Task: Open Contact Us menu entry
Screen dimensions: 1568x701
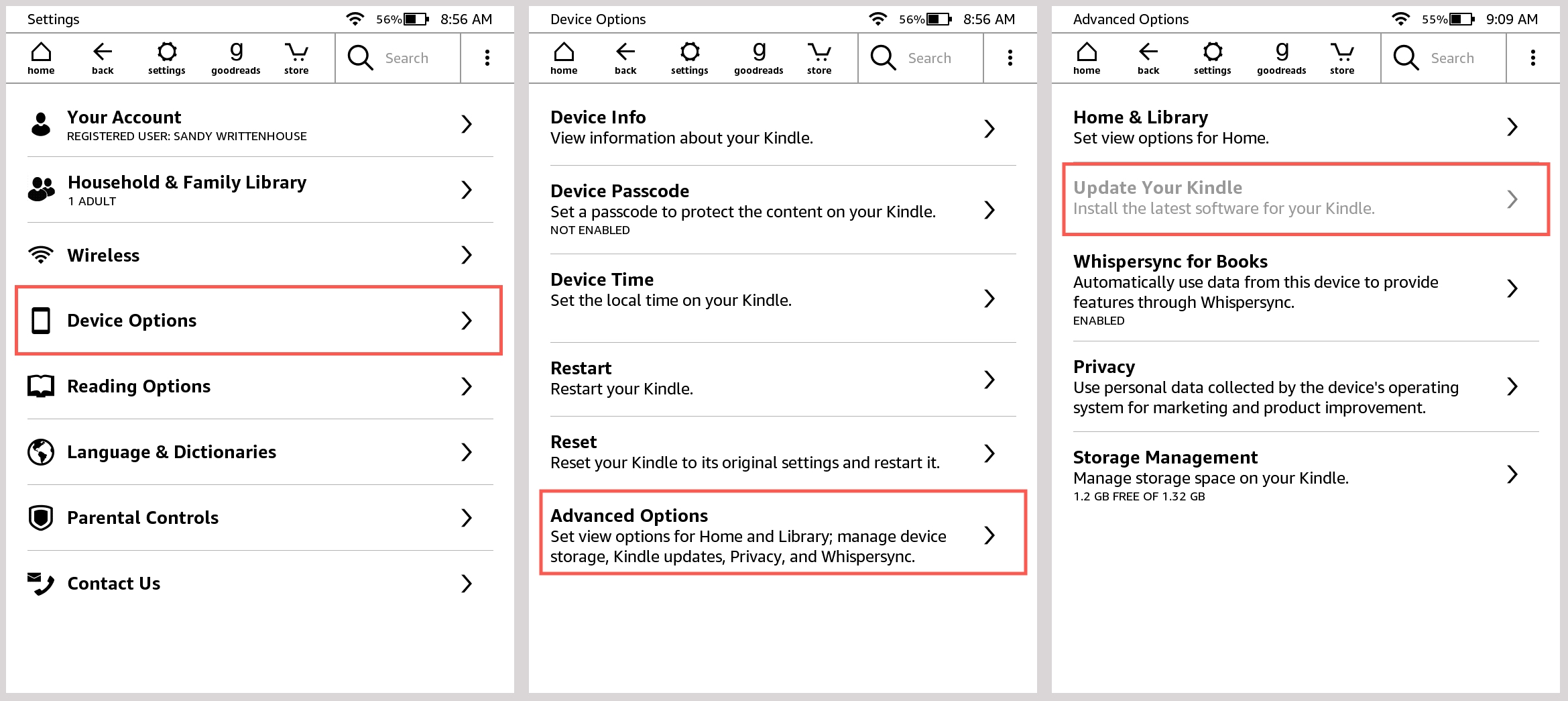Action: tap(260, 584)
